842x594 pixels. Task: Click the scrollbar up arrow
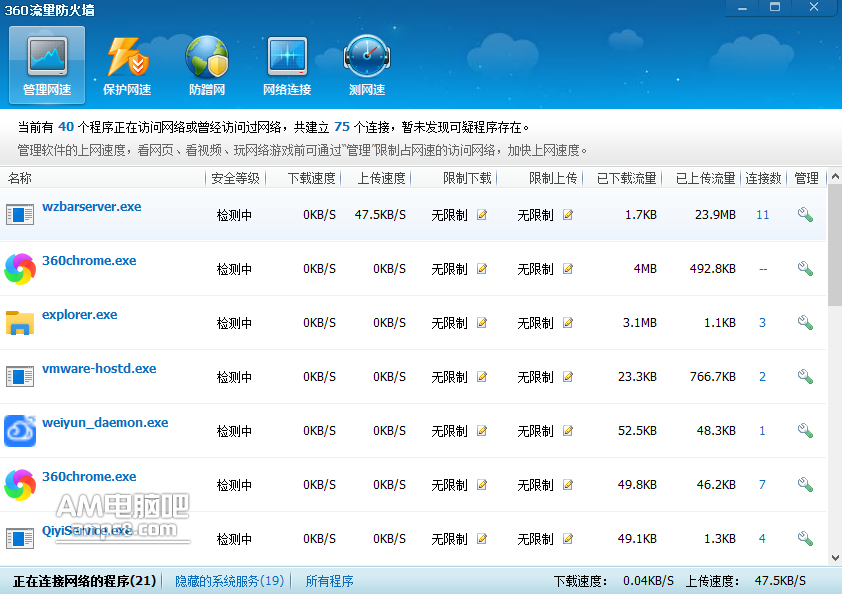point(835,176)
